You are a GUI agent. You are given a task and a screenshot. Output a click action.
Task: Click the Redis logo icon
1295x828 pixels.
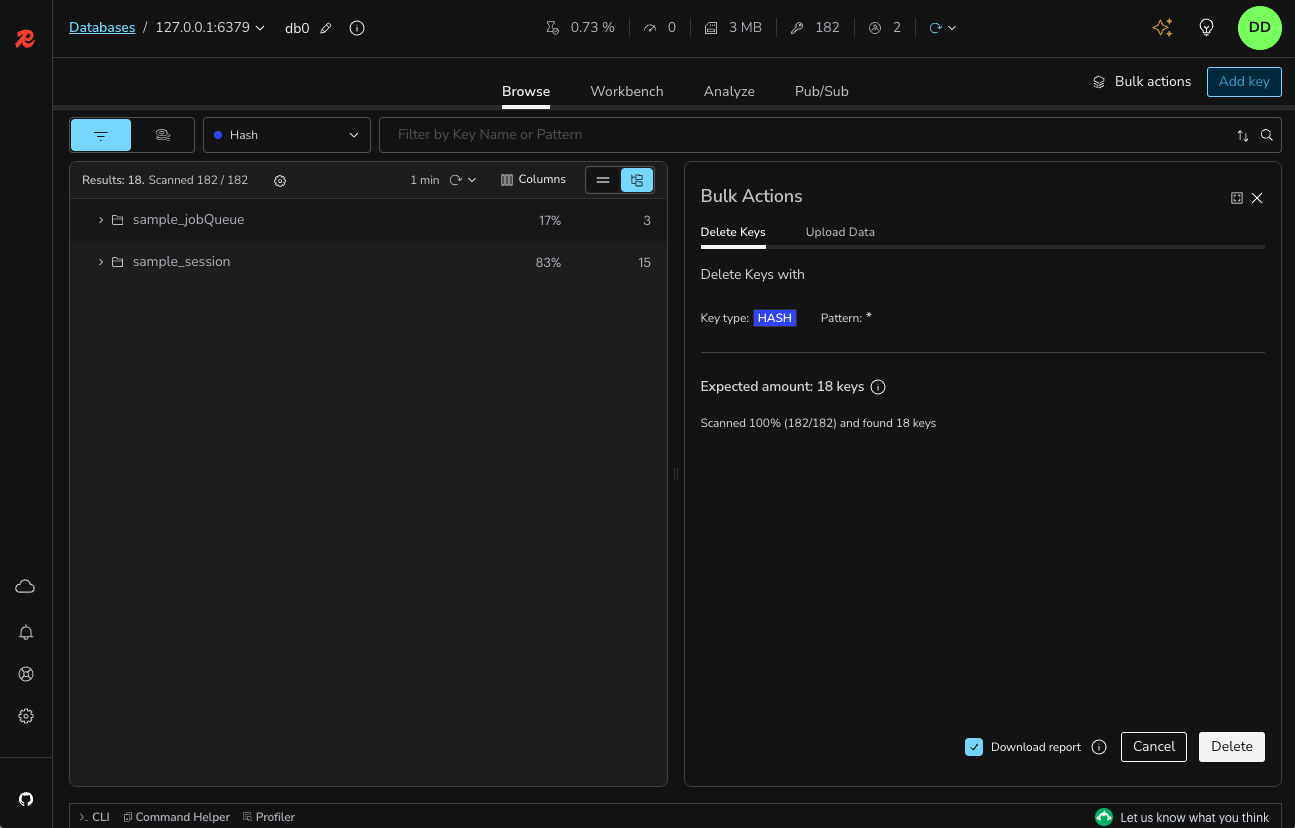click(25, 39)
